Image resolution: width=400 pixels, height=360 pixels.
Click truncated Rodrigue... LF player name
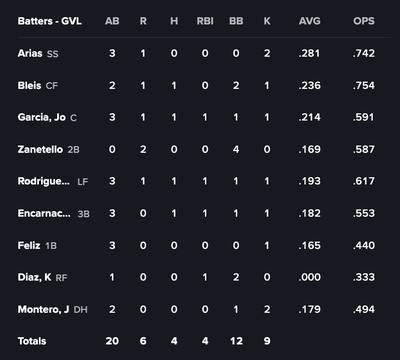[44, 181]
